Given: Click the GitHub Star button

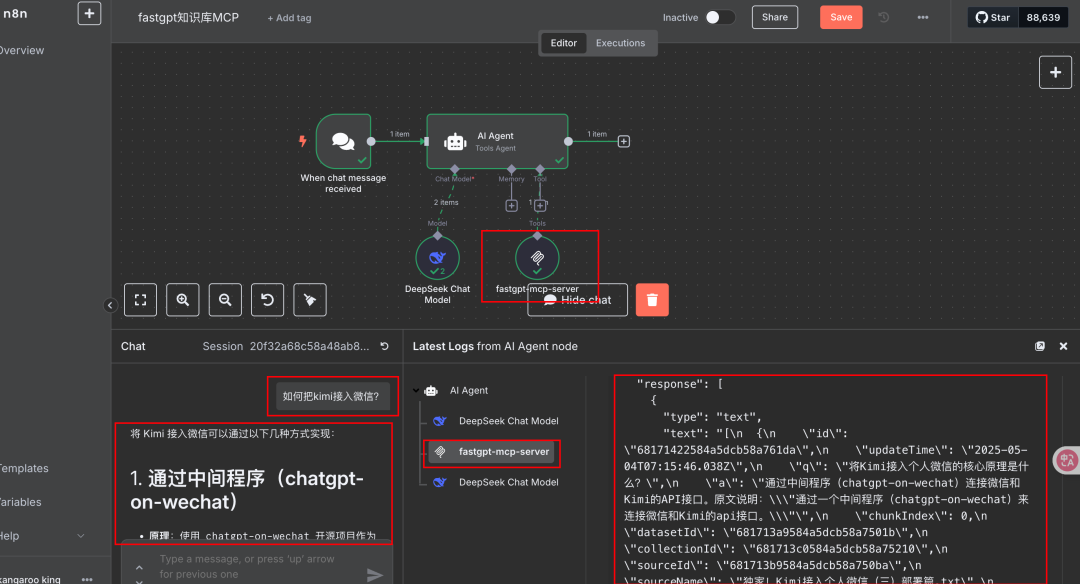Looking at the screenshot, I should (993, 17).
